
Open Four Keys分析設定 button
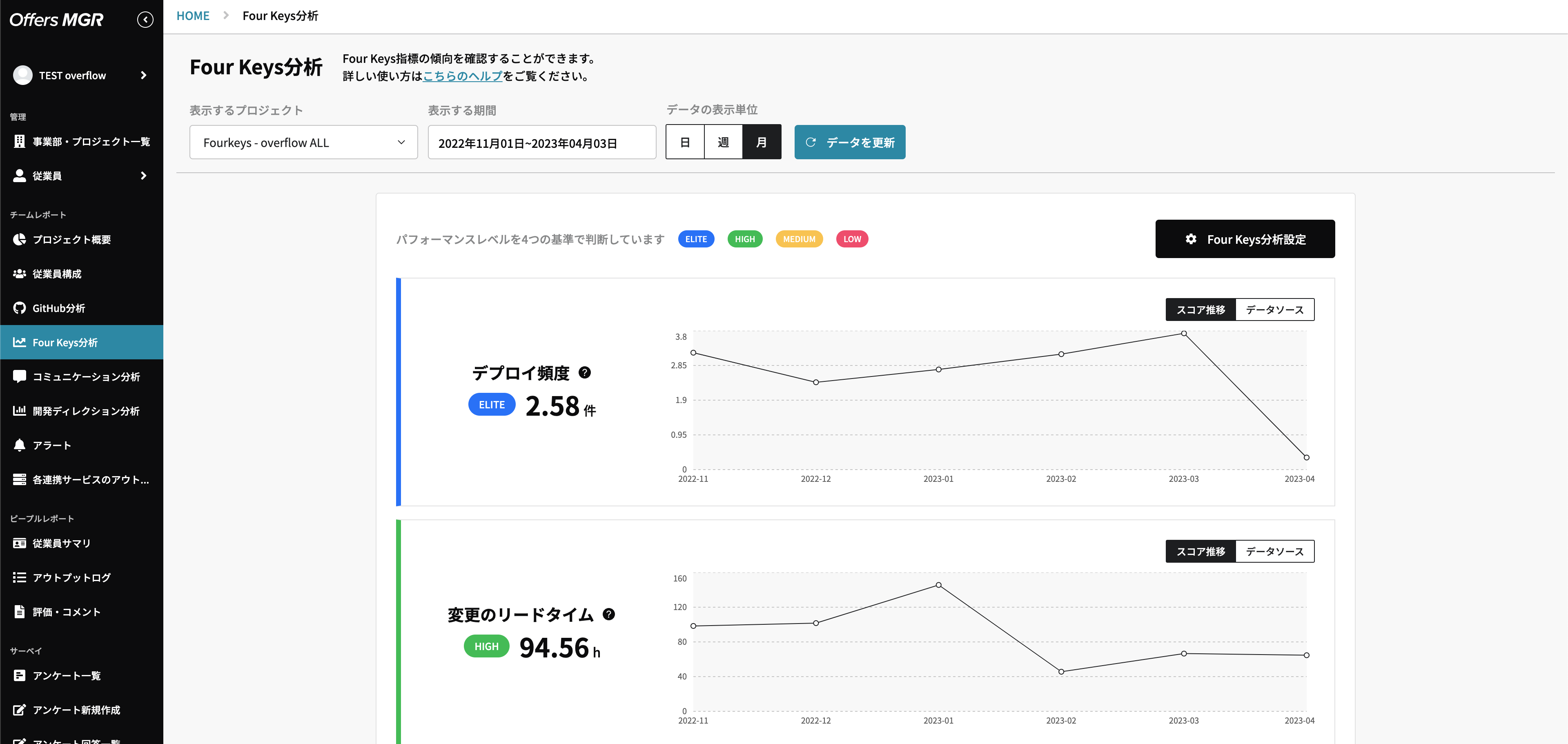click(x=1245, y=238)
